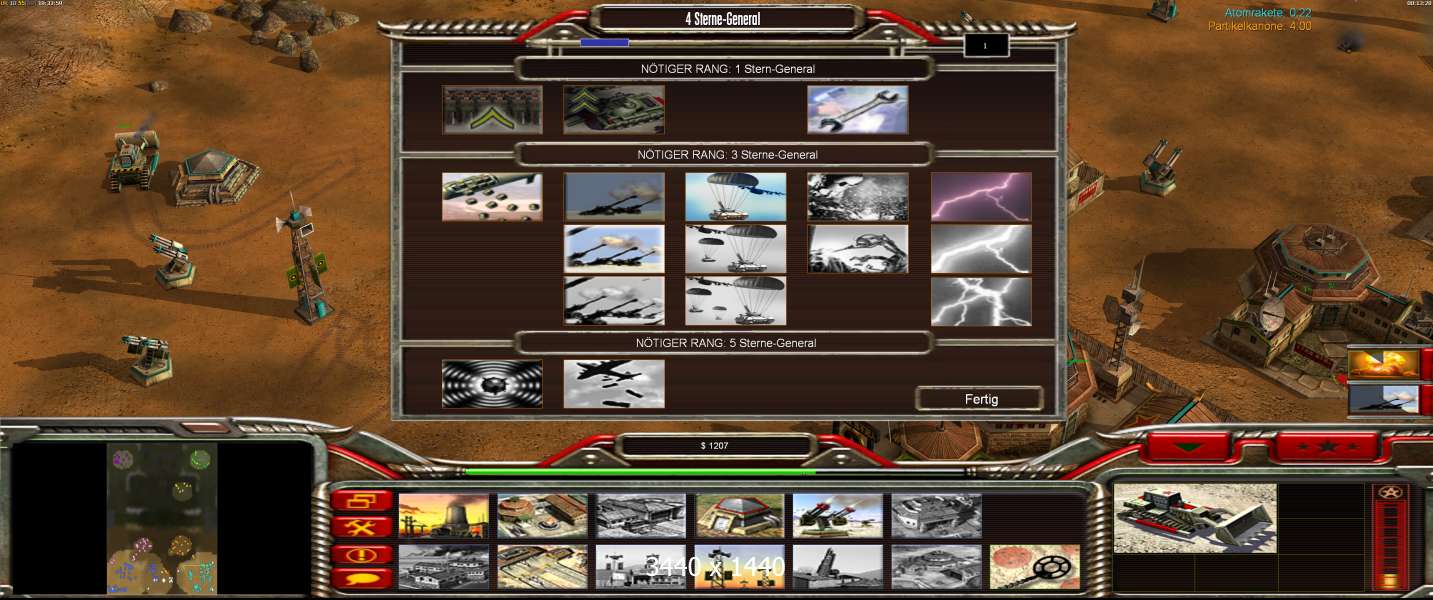Click the "NÖTIGER RANG: 1 Stern-General" header

727,69
